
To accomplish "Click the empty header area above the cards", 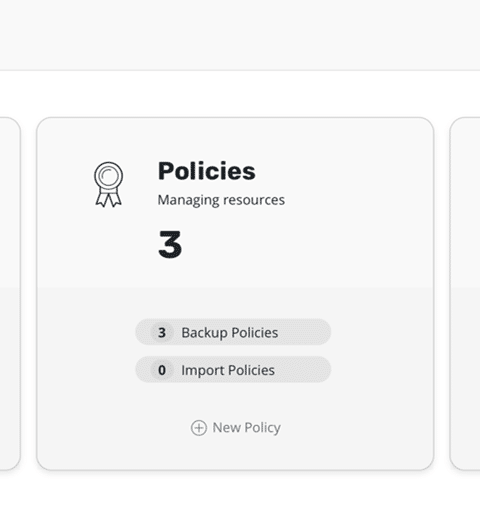I will 240,35.
